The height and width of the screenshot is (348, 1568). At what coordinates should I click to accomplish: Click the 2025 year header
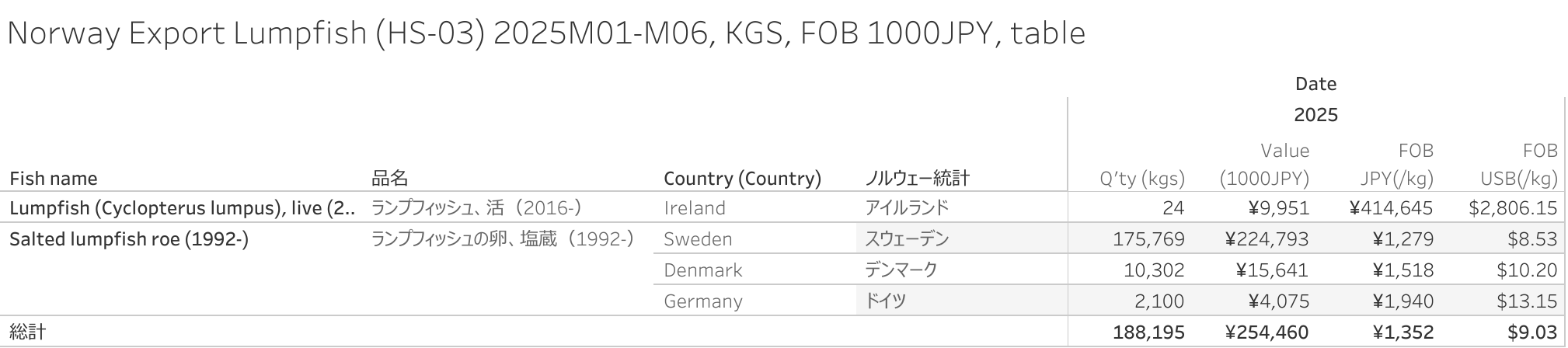click(x=1315, y=115)
